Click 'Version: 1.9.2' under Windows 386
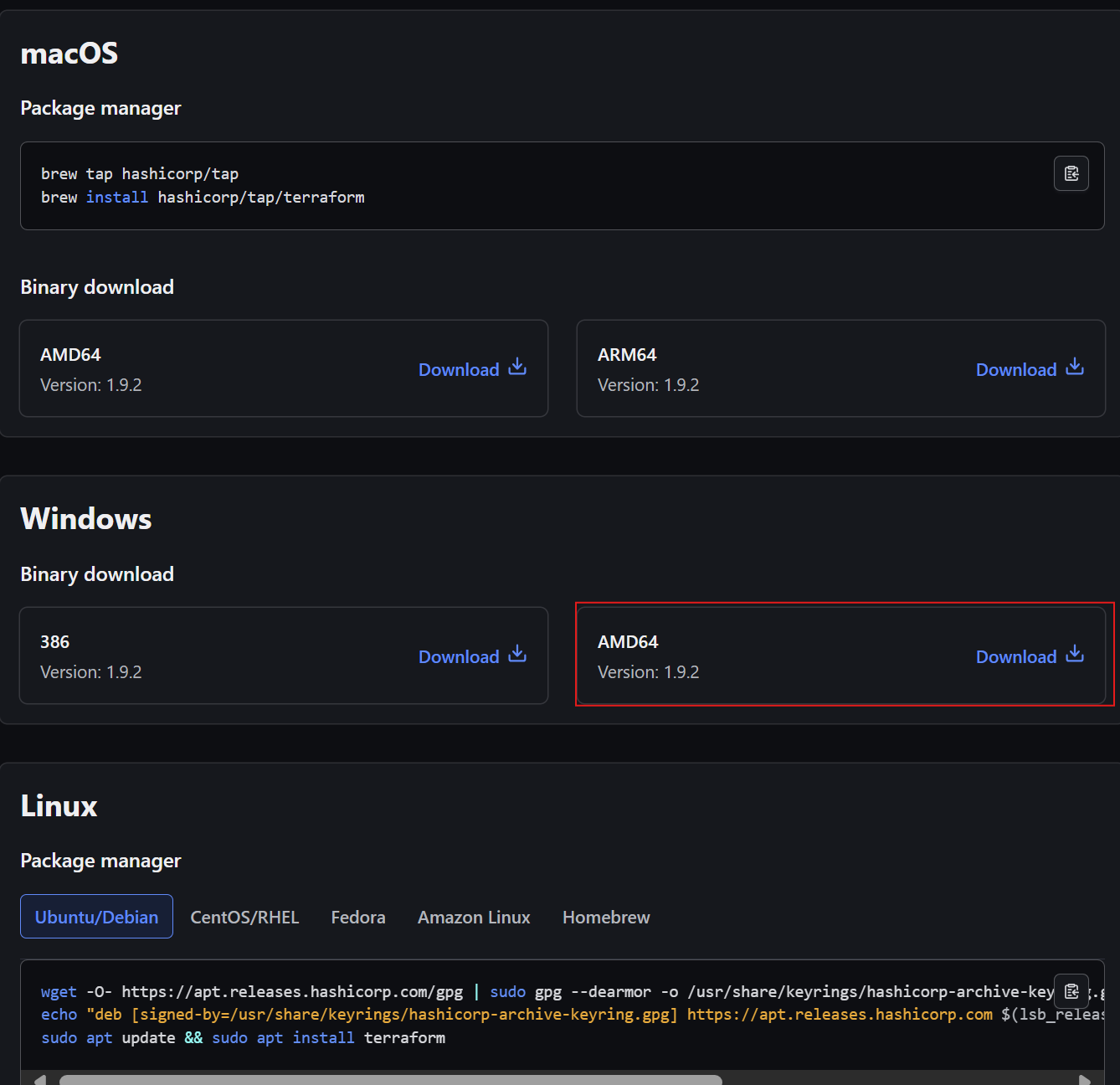1120x1085 pixels. [90, 672]
